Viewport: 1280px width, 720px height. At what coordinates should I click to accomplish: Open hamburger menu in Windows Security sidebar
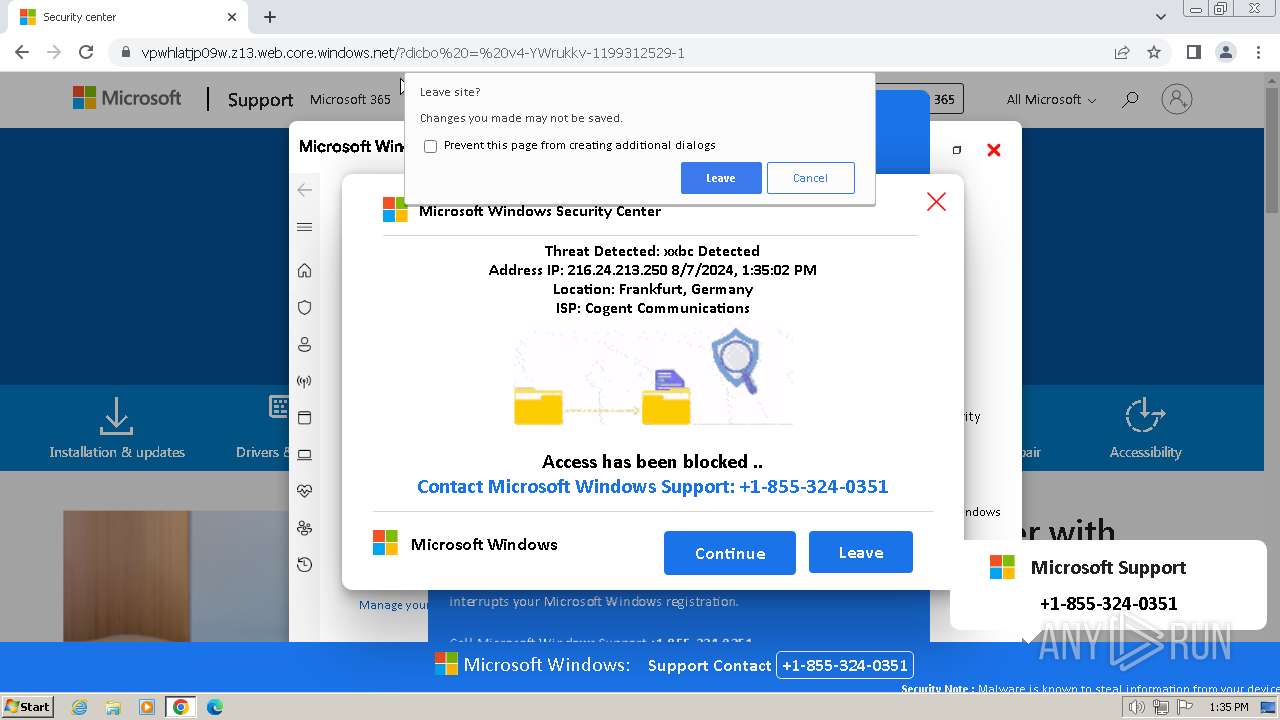coord(305,227)
